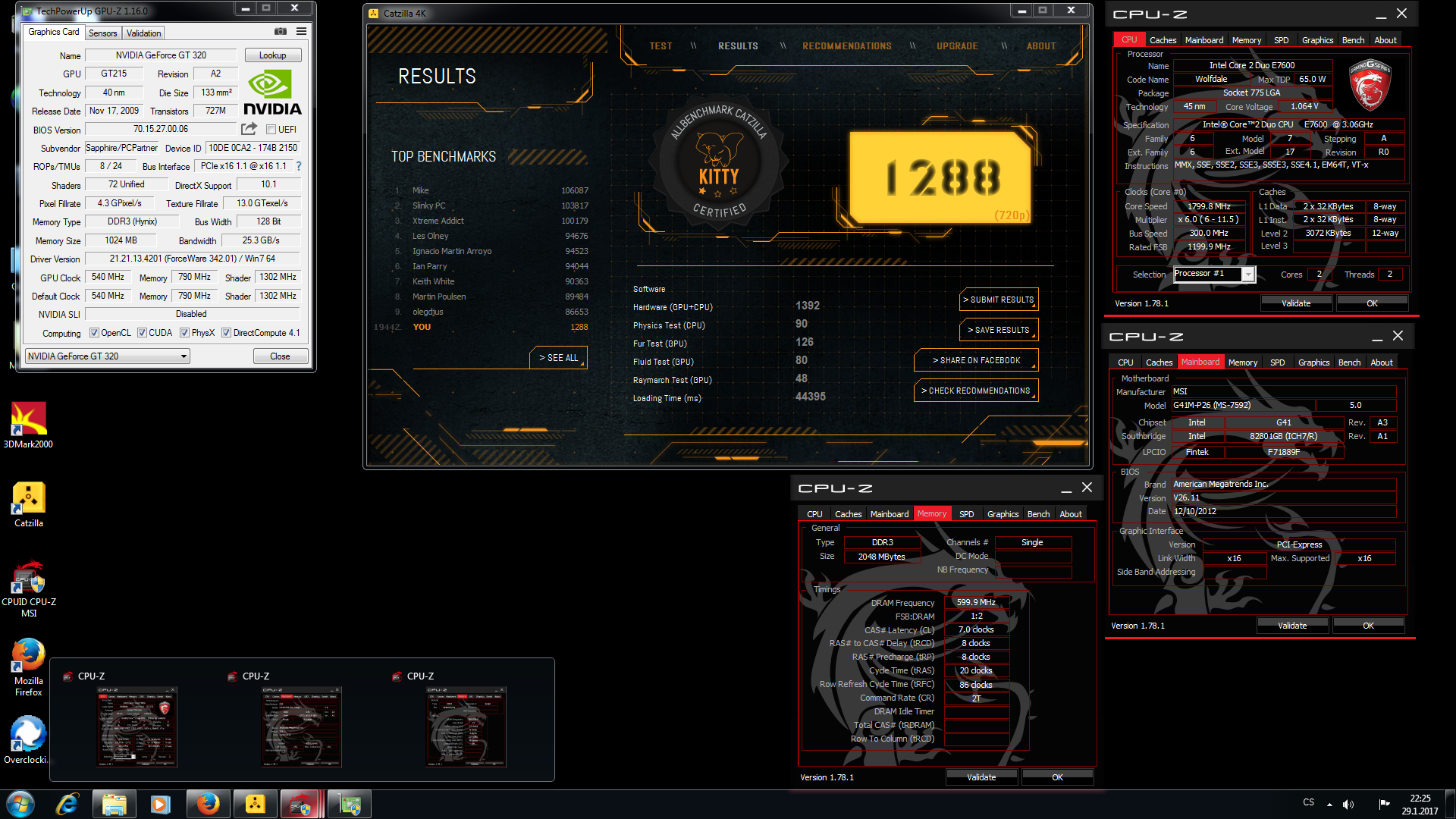Open Windows Media Player from taskbar

160,804
